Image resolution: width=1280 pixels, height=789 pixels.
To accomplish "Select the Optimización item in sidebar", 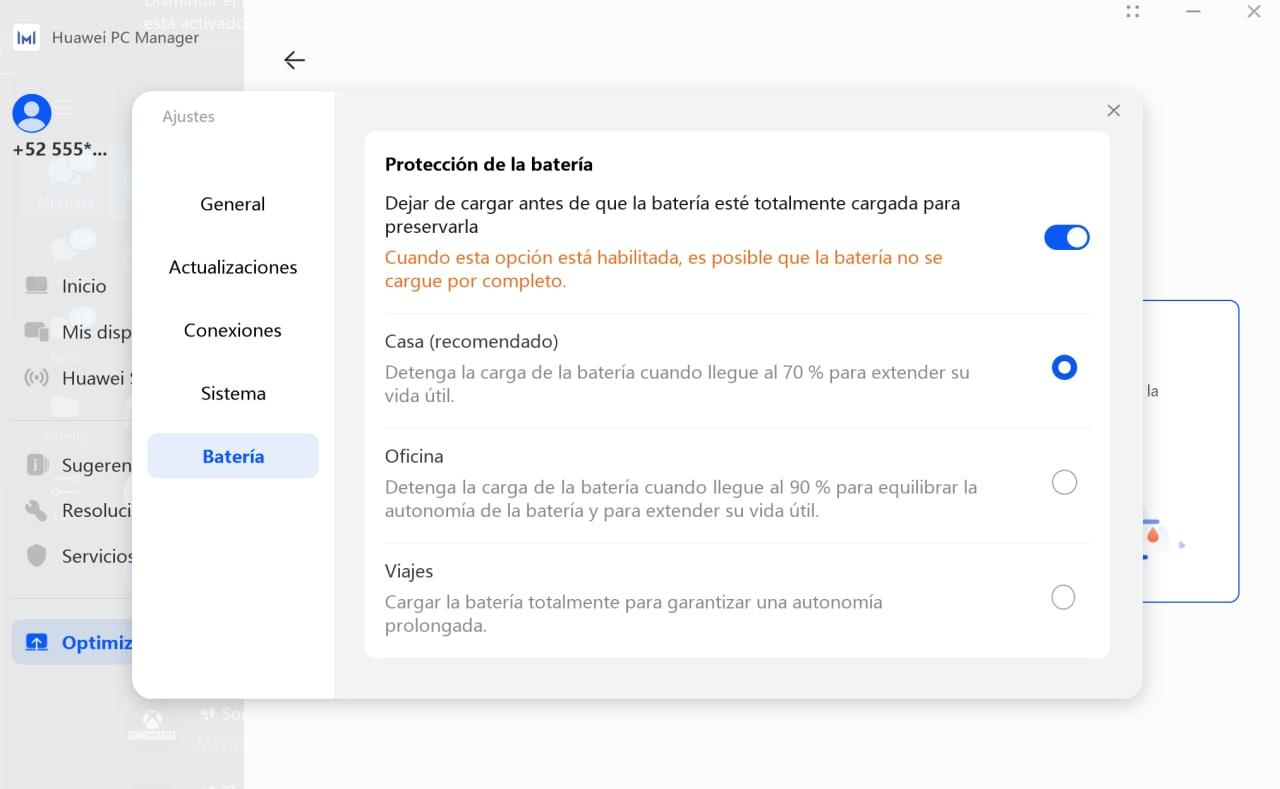I will pos(72,643).
